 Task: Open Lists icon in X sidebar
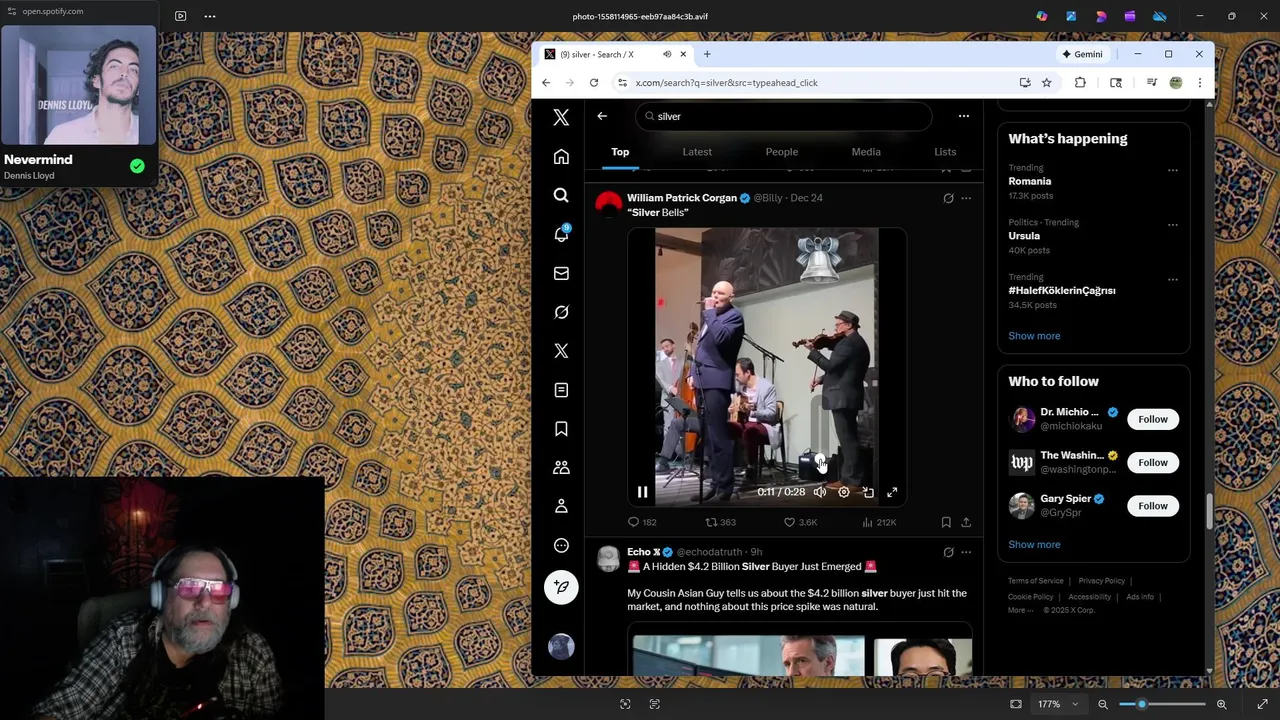click(x=561, y=390)
